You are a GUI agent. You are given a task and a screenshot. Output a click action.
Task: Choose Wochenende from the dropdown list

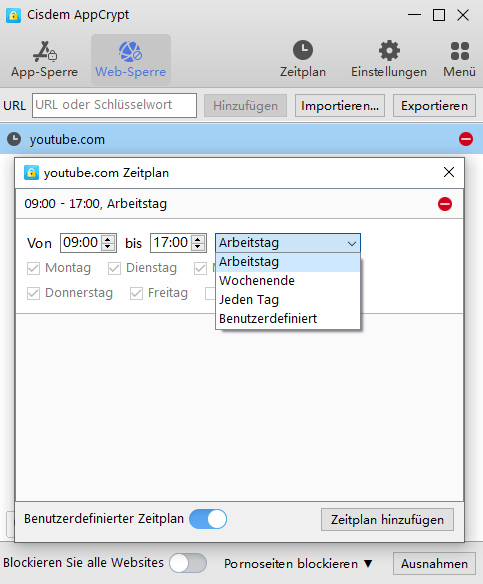point(288,281)
